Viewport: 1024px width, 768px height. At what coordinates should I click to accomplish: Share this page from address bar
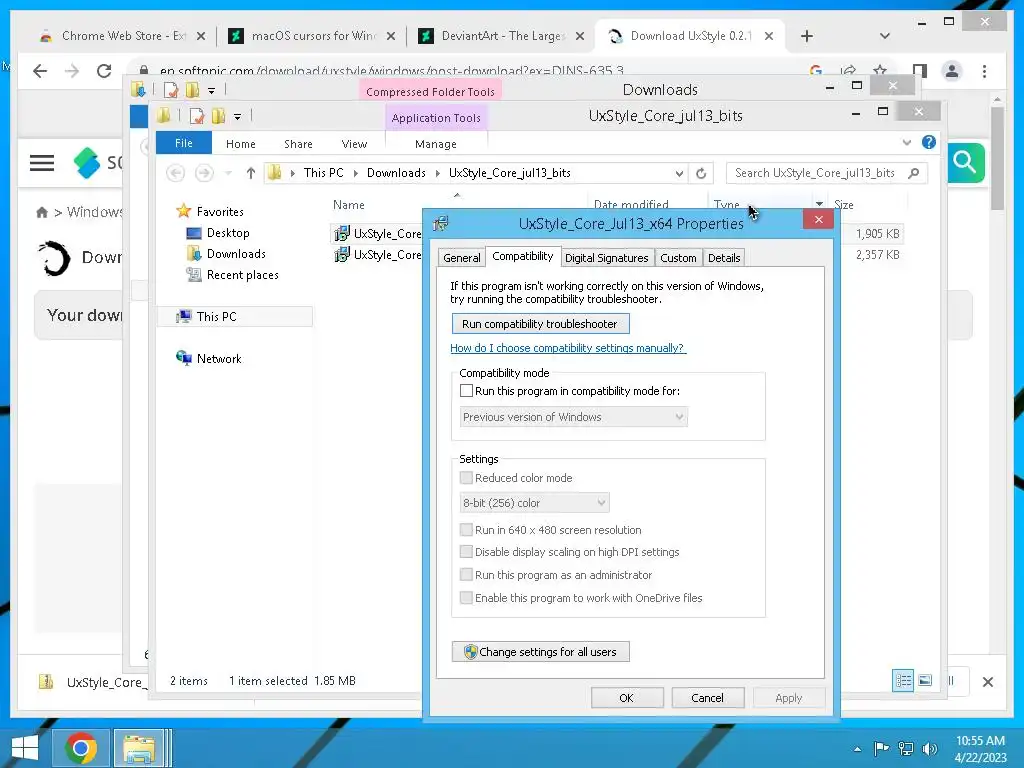pyautogui.click(x=848, y=71)
